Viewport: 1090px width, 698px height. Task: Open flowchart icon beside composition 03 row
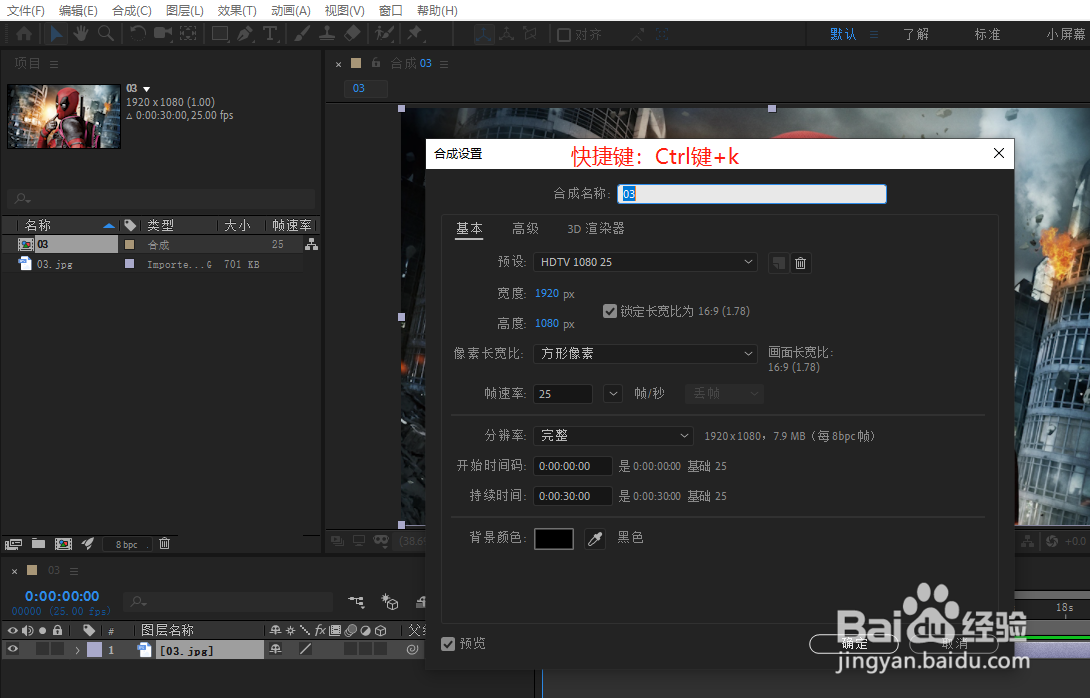[x=311, y=244]
